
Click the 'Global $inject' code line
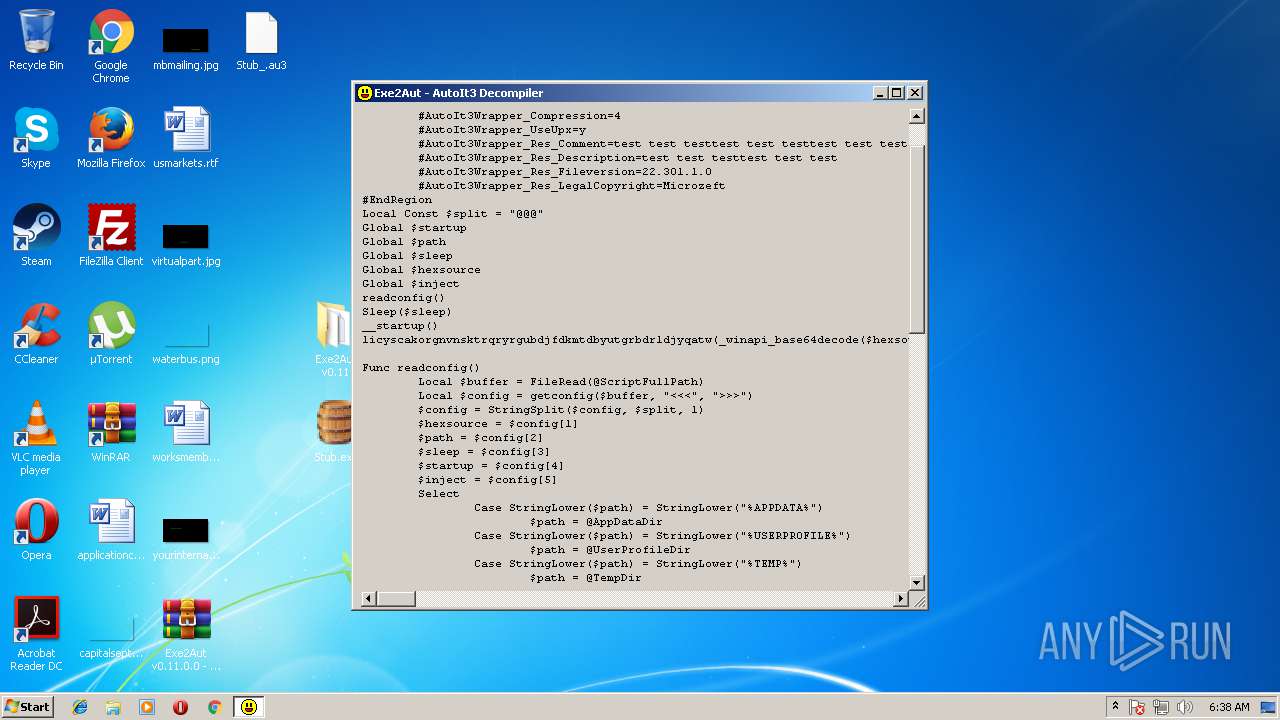[x=411, y=284]
